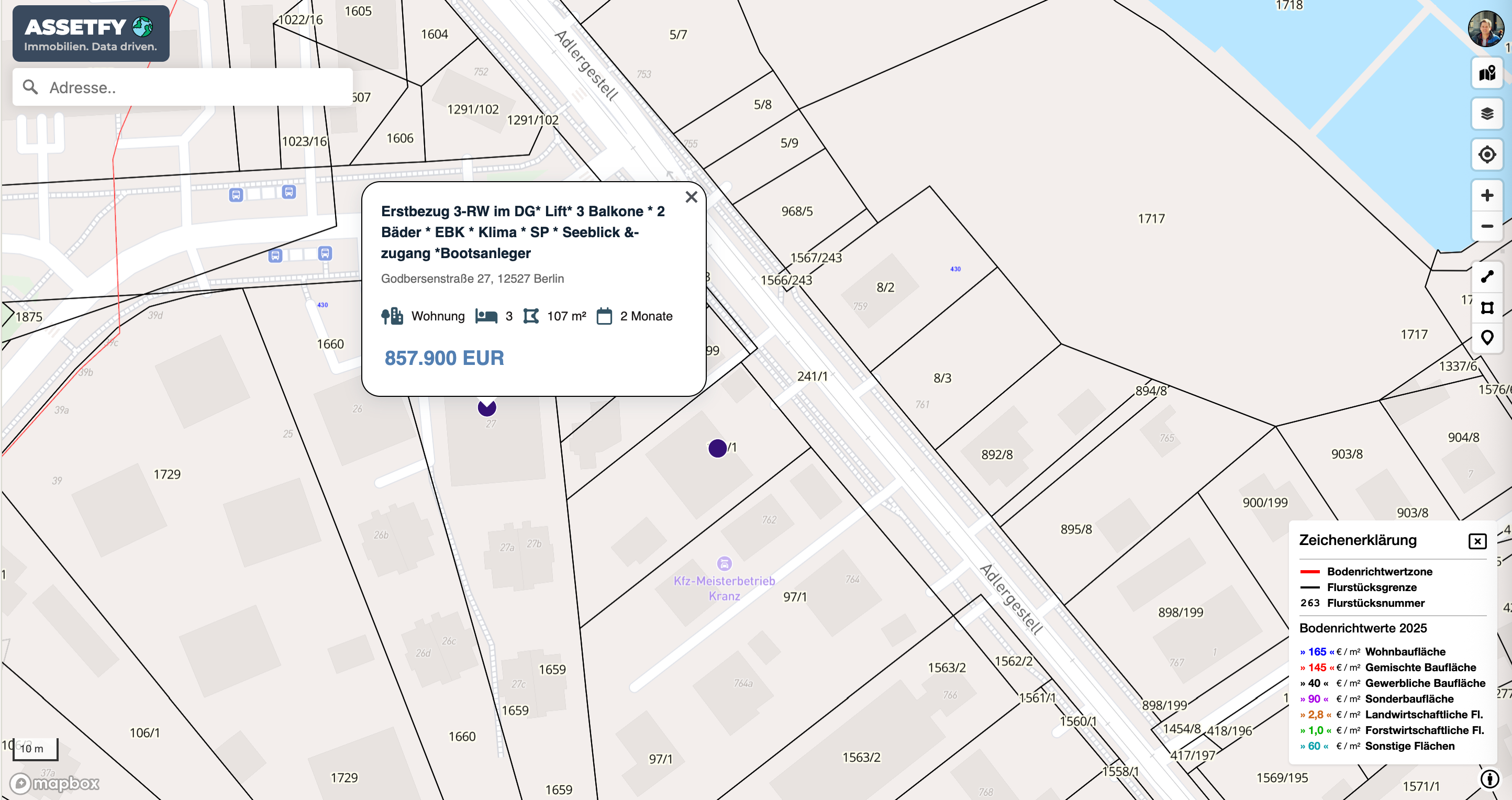Close the Zeichenerklärung legend panel
This screenshot has height=800, width=1512.
click(x=1477, y=540)
